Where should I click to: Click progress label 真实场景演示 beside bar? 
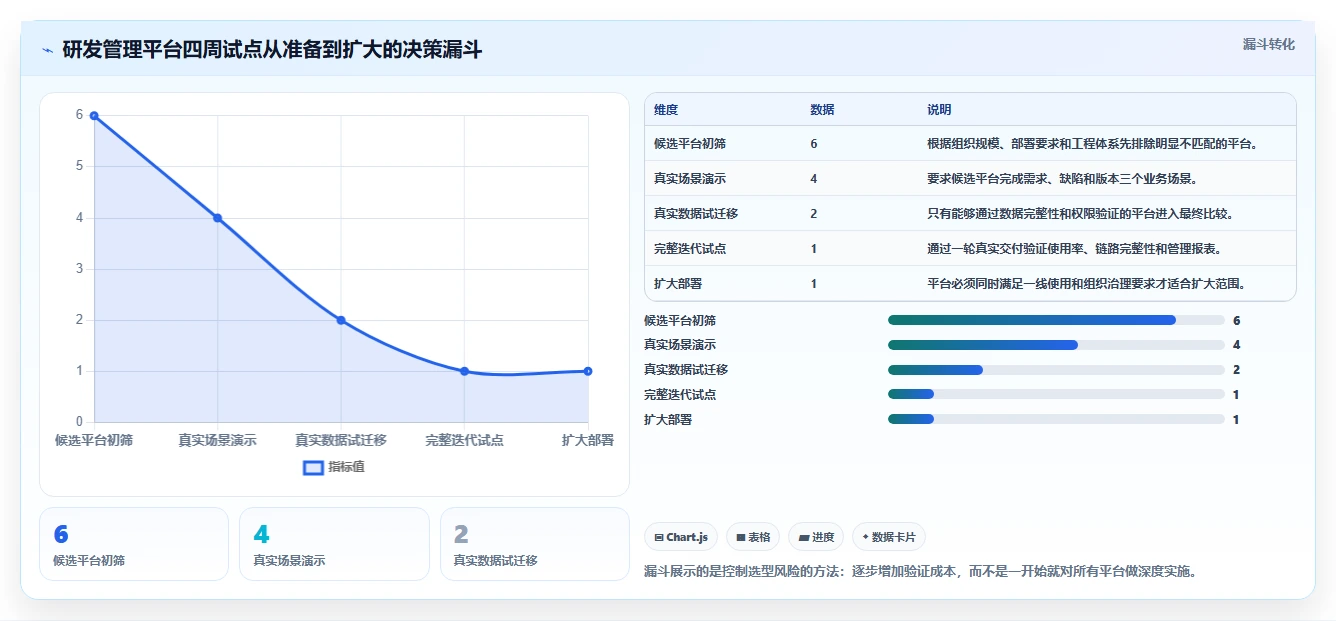click(x=680, y=345)
